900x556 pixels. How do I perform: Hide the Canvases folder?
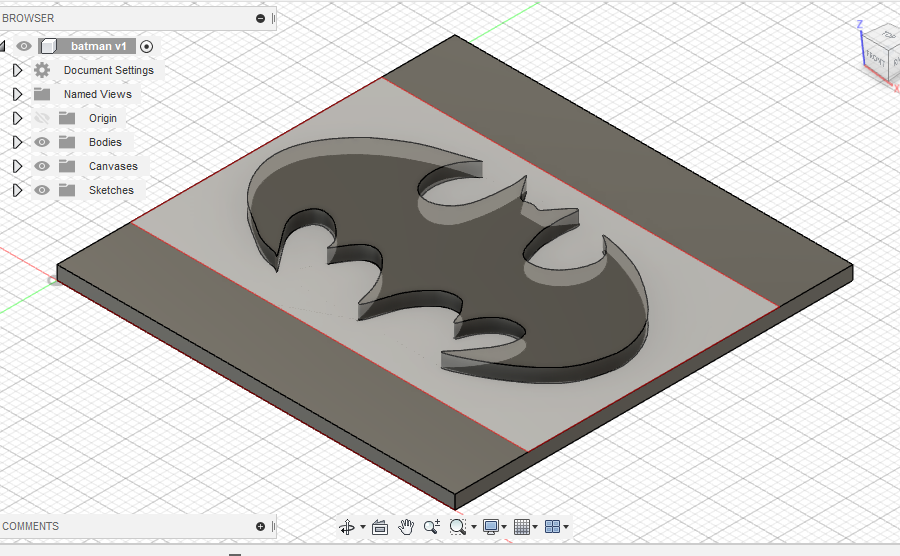[42, 166]
